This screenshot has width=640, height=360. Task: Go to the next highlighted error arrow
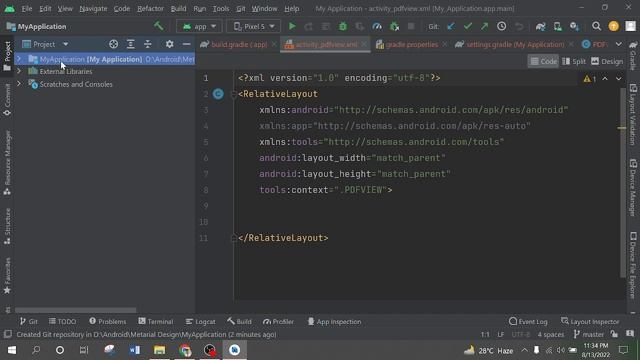(x=619, y=78)
